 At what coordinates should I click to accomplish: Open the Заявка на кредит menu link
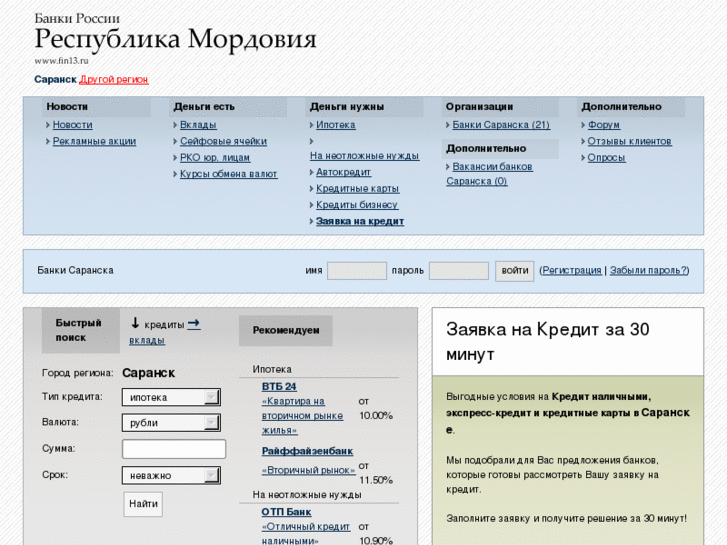tap(360, 221)
